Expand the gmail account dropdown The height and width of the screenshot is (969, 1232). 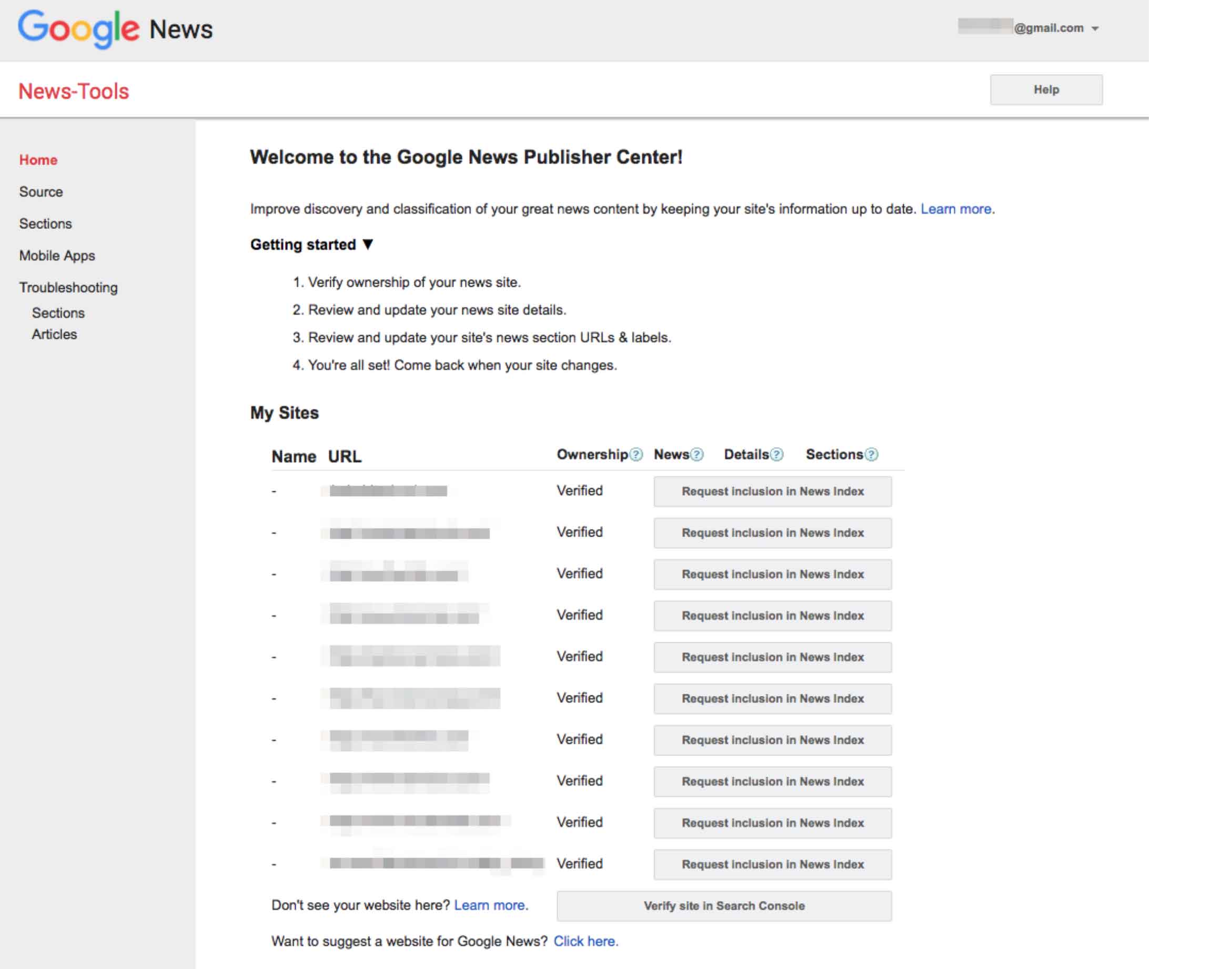(x=1095, y=28)
